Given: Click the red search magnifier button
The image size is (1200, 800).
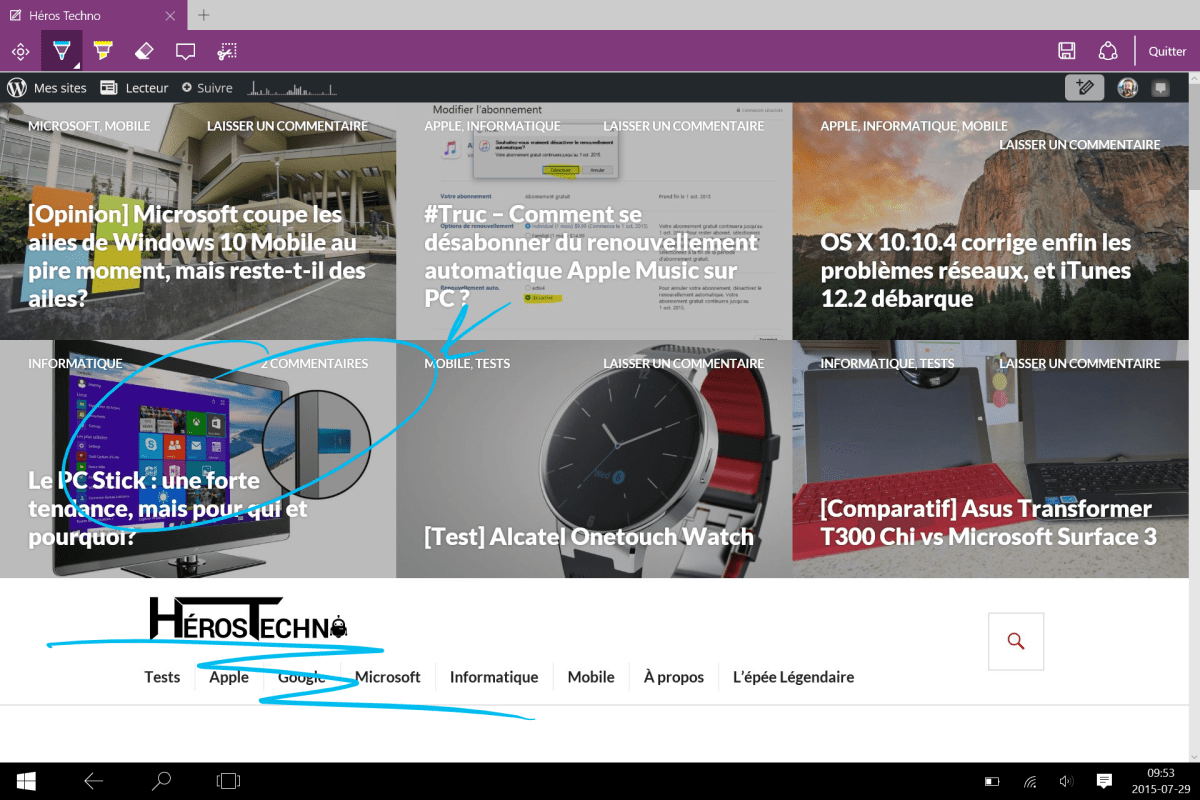Looking at the screenshot, I should [x=1016, y=641].
